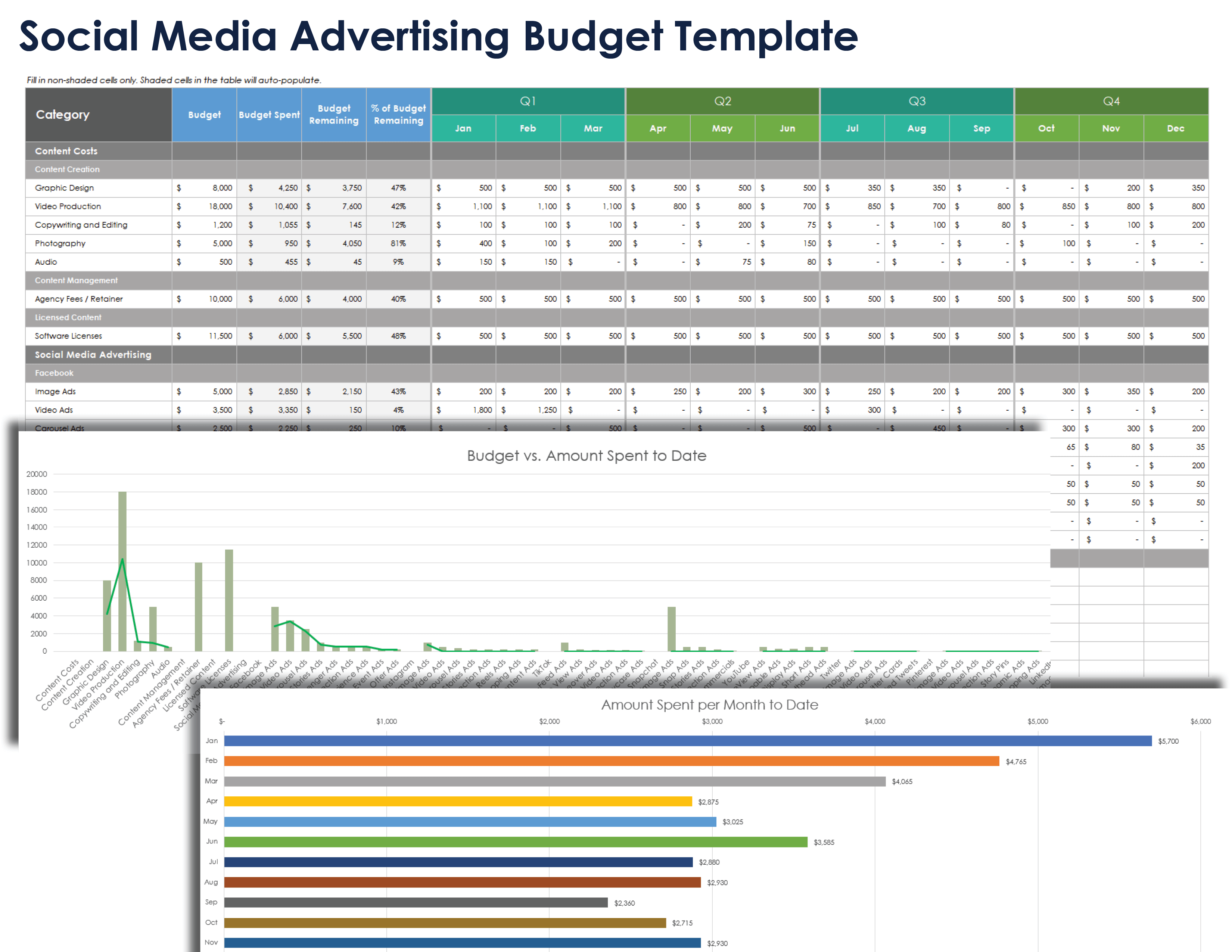Viewport: 1232px width, 952px height.
Task: Click the Audio row label
Action: [x=46, y=262]
